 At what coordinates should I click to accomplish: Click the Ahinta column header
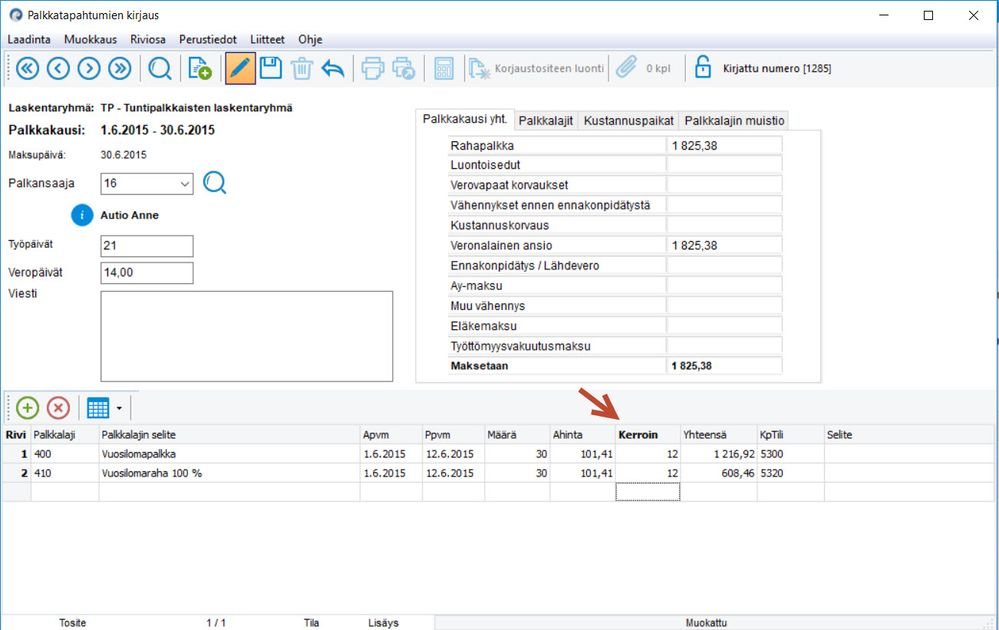(x=582, y=434)
